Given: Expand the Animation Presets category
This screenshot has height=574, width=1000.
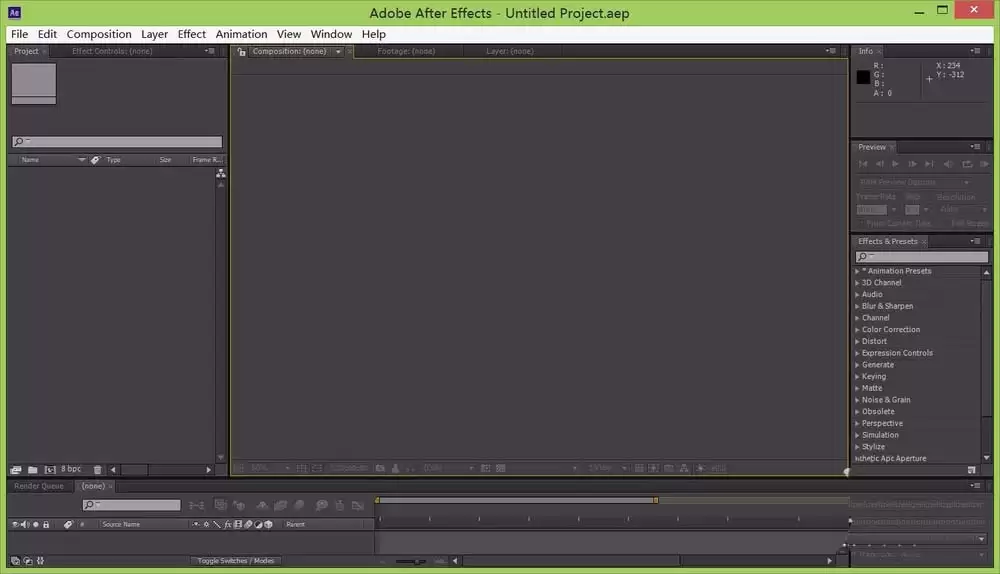Looking at the screenshot, I should coord(857,271).
